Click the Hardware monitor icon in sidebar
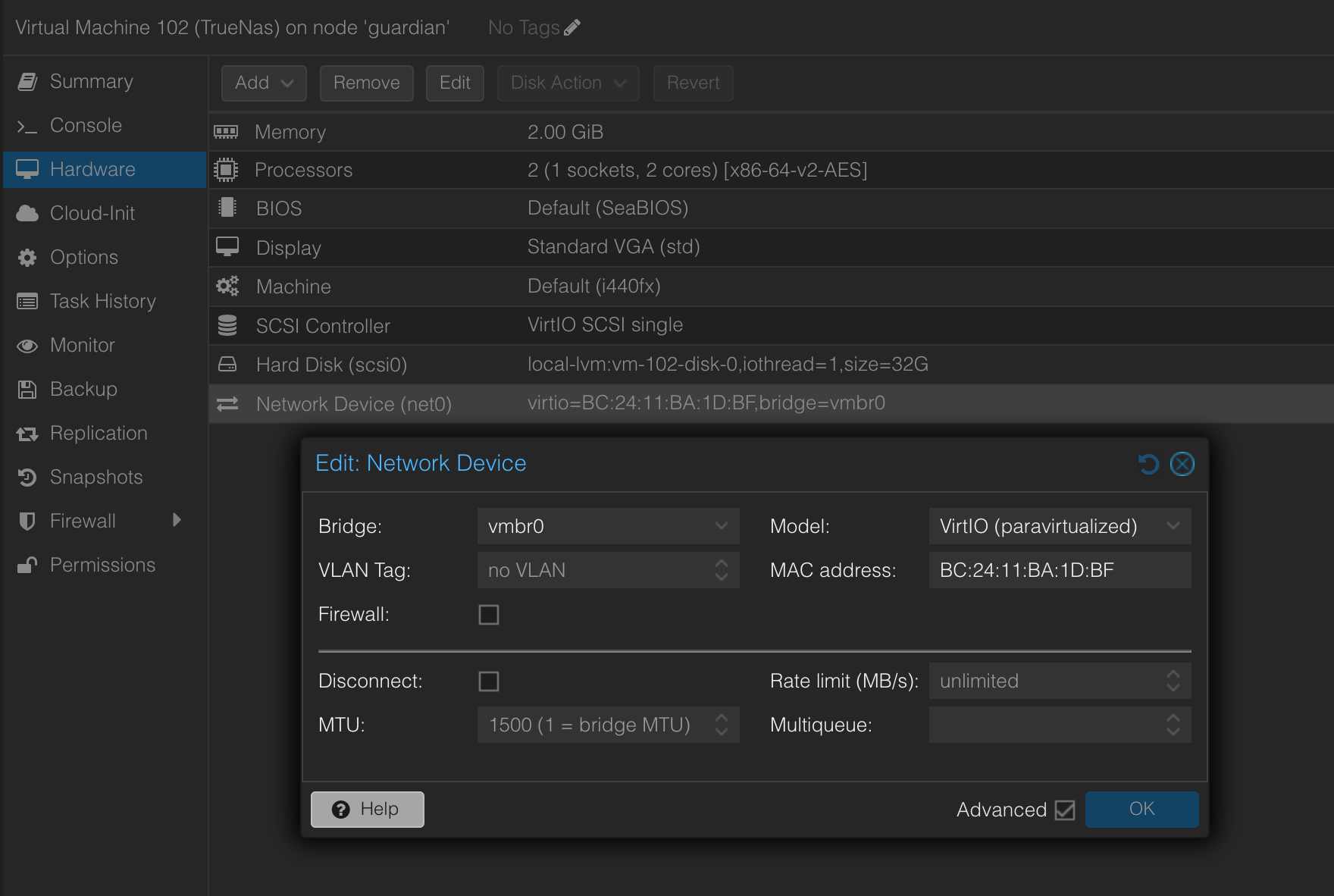 [x=27, y=170]
